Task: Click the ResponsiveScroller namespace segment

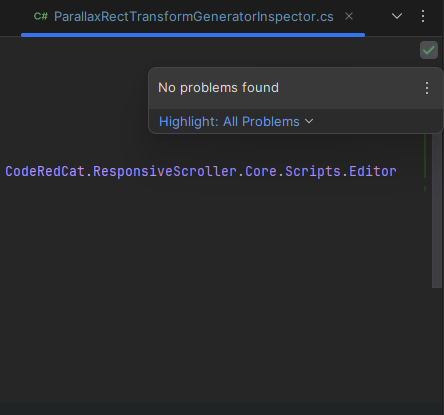Action: [165, 171]
